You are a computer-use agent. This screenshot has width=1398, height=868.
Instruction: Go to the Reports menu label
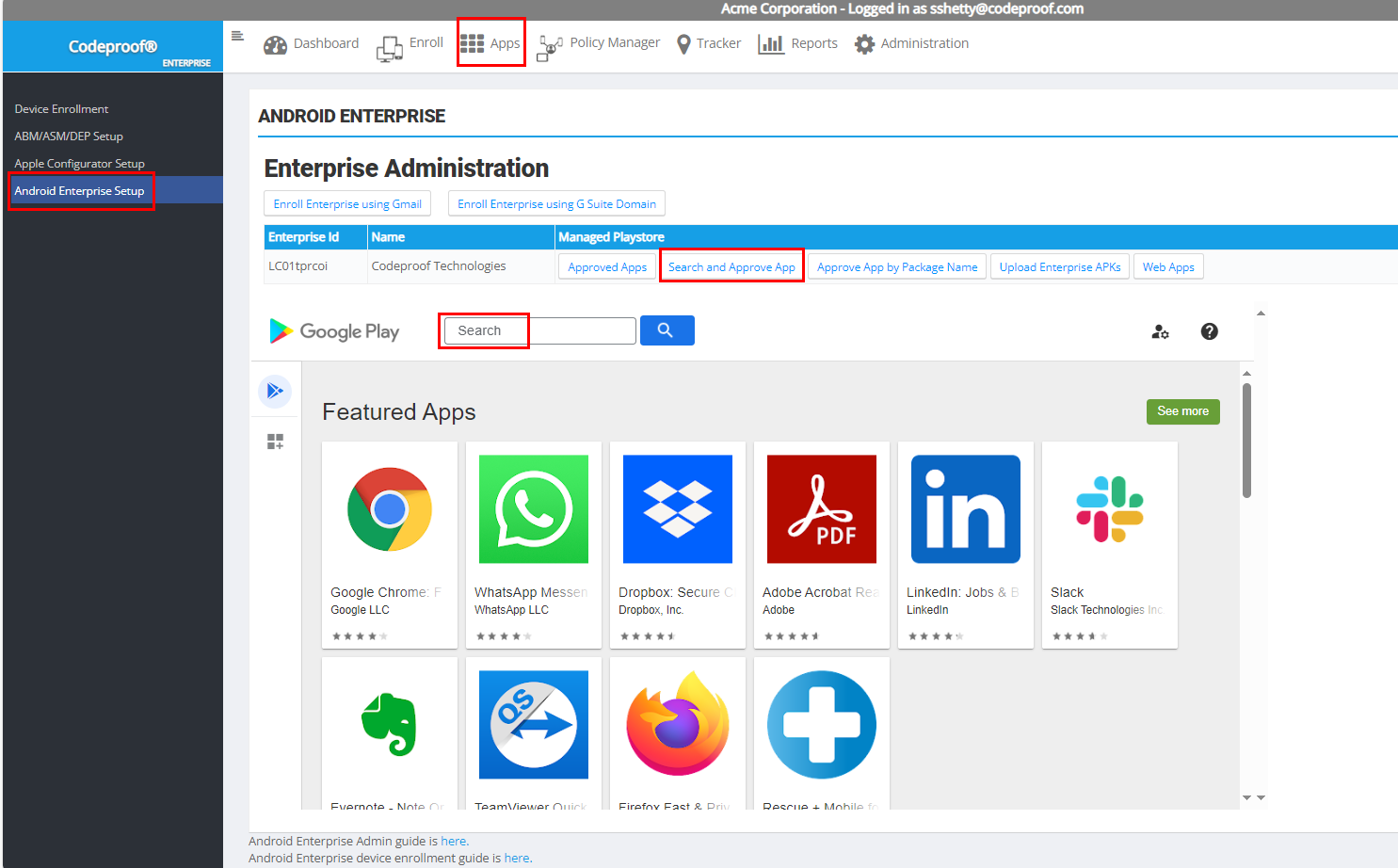click(x=814, y=43)
